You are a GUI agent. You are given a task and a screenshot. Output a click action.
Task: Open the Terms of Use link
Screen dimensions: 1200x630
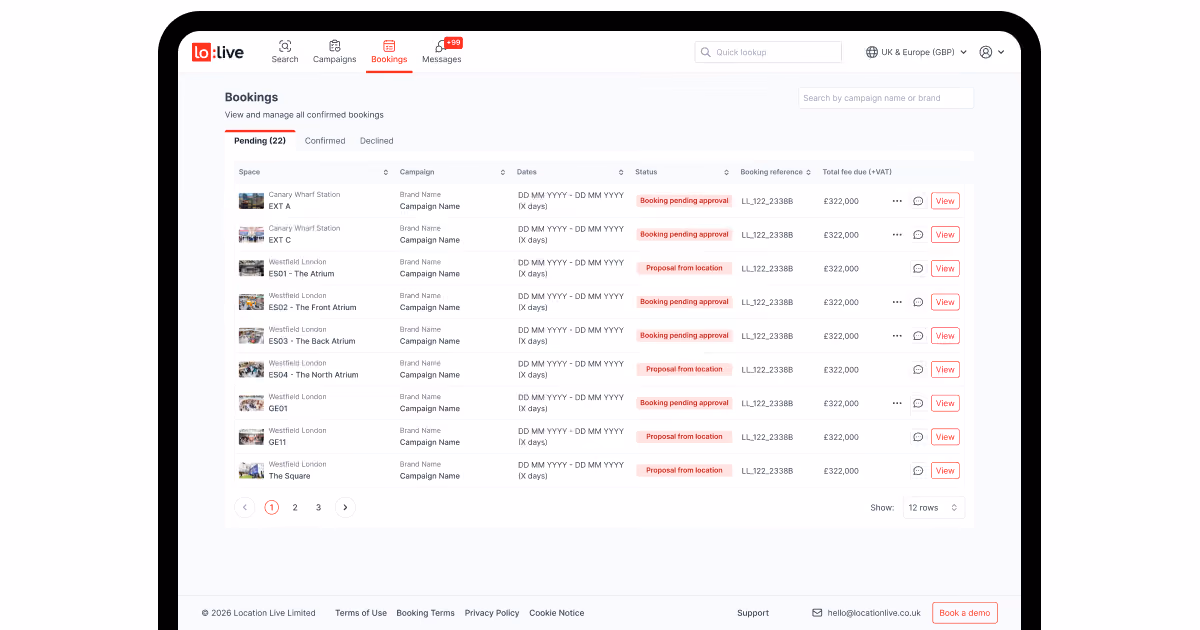point(361,613)
